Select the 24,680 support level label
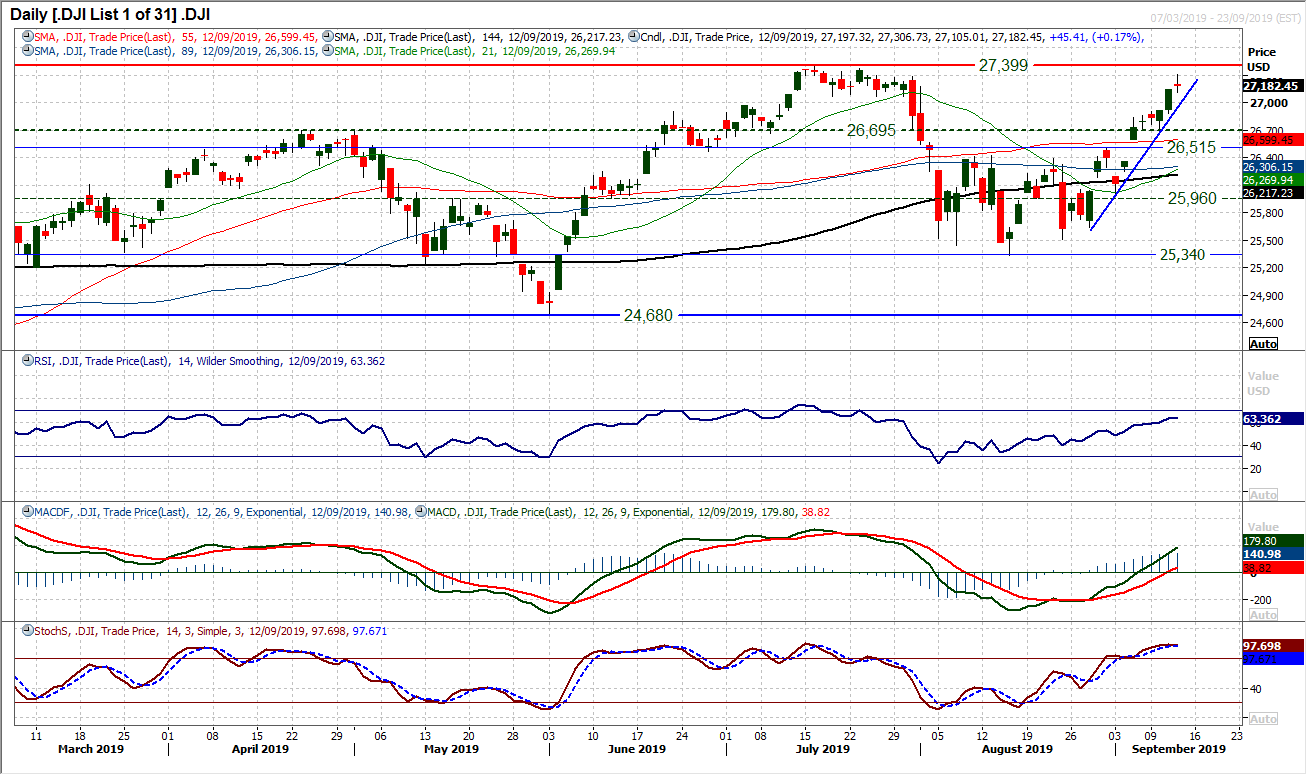Screen dimensions: 1307x775 point(649,315)
